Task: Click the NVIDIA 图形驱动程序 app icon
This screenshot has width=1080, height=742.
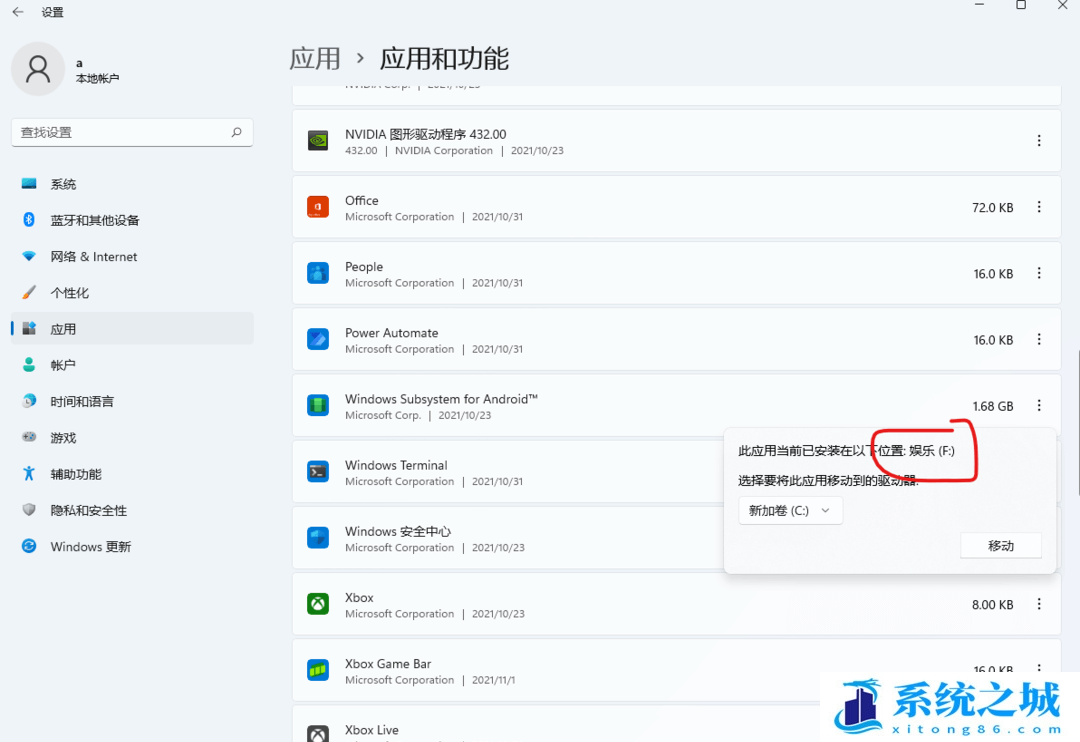Action: point(318,141)
